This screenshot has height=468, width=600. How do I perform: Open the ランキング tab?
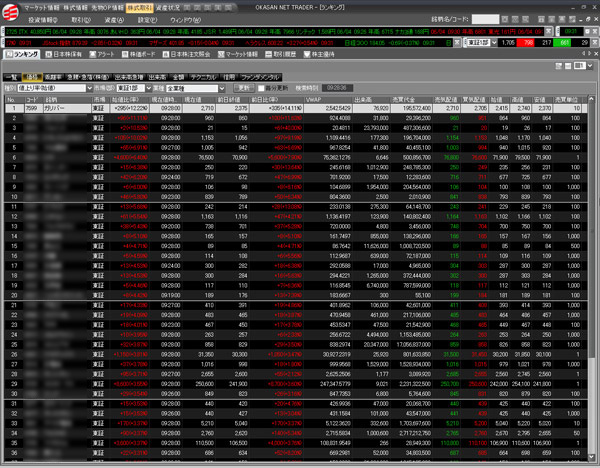pyautogui.click(x=22, y=54)
